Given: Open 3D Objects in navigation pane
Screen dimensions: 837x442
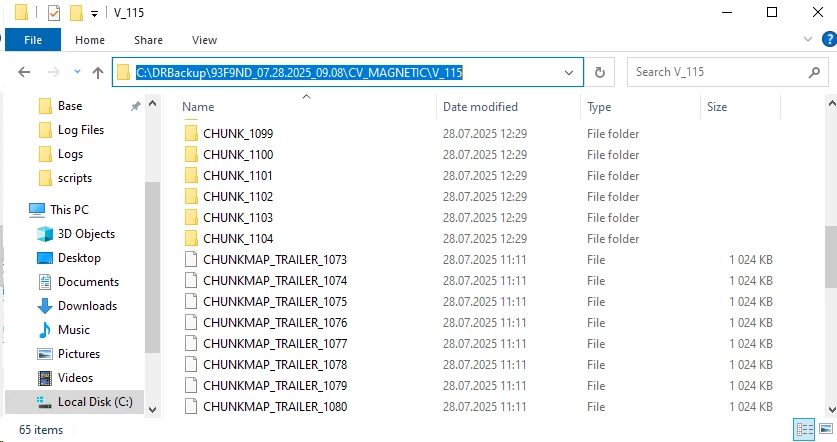Looking at the screenshot, I should click(86, 234).
